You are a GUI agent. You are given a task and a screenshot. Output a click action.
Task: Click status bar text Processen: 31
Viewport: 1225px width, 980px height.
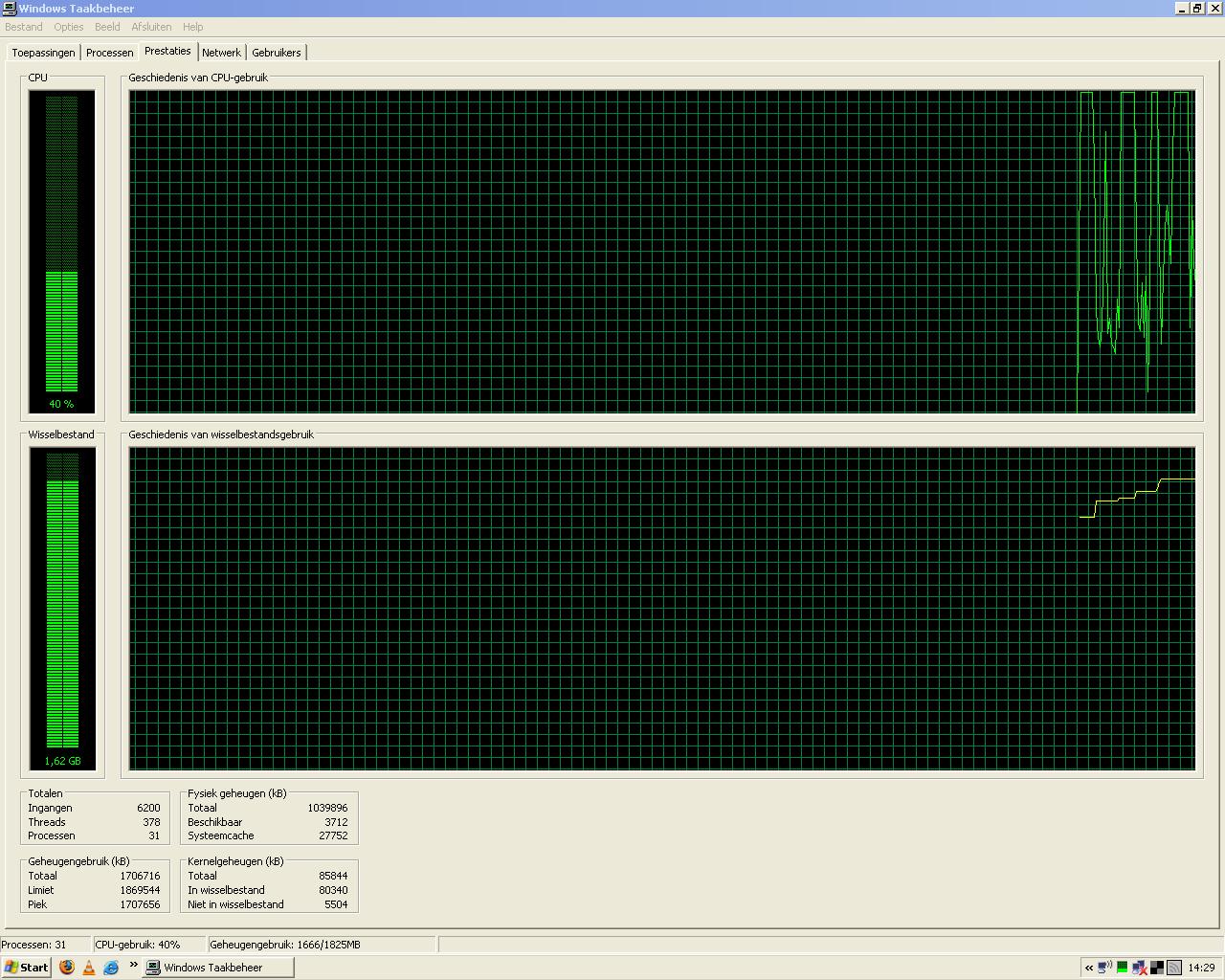click(x=34, y=945)
